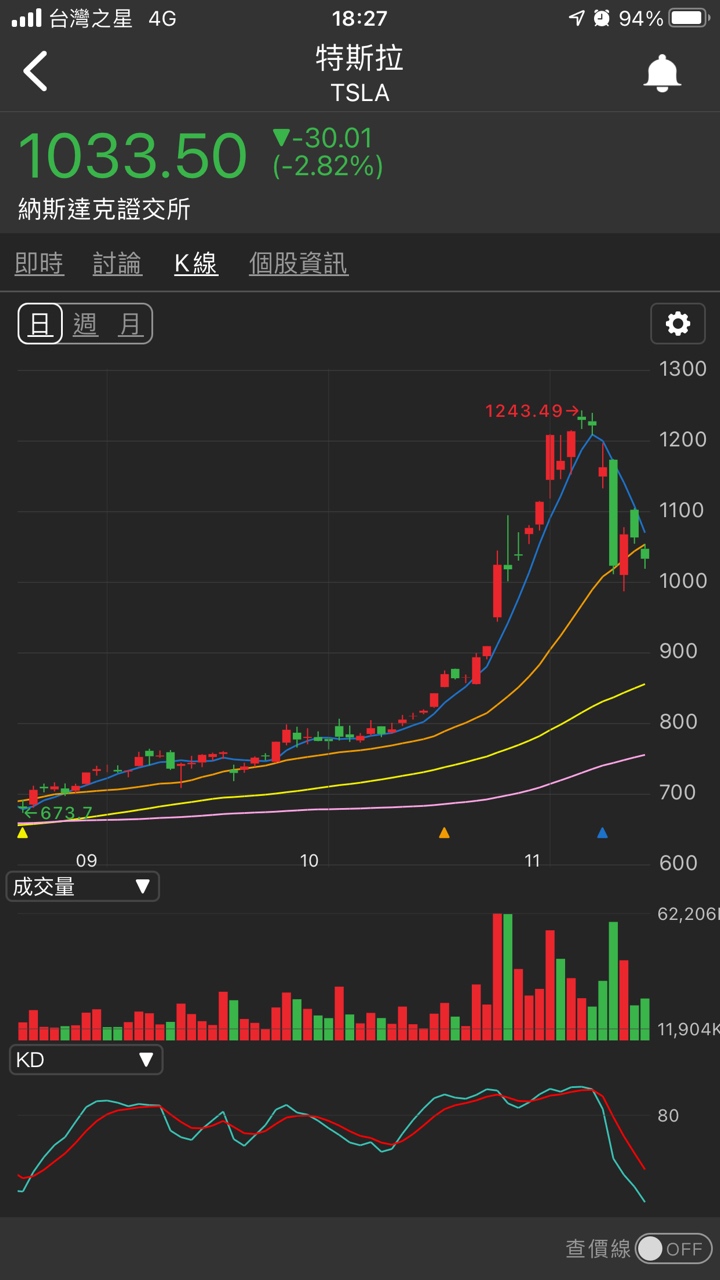
Task: Tap the 09 month axis label
Action: tap(86, 861)
